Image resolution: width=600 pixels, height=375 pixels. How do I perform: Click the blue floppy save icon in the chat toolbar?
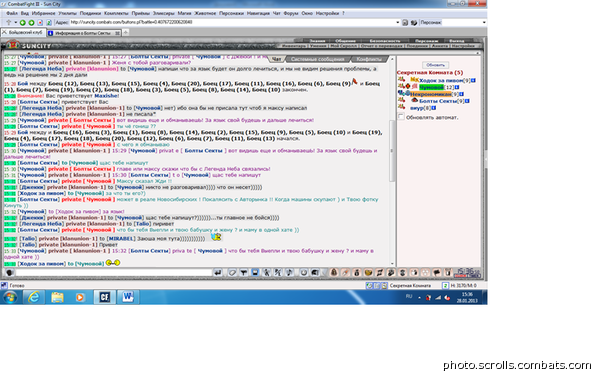point(255,272)
